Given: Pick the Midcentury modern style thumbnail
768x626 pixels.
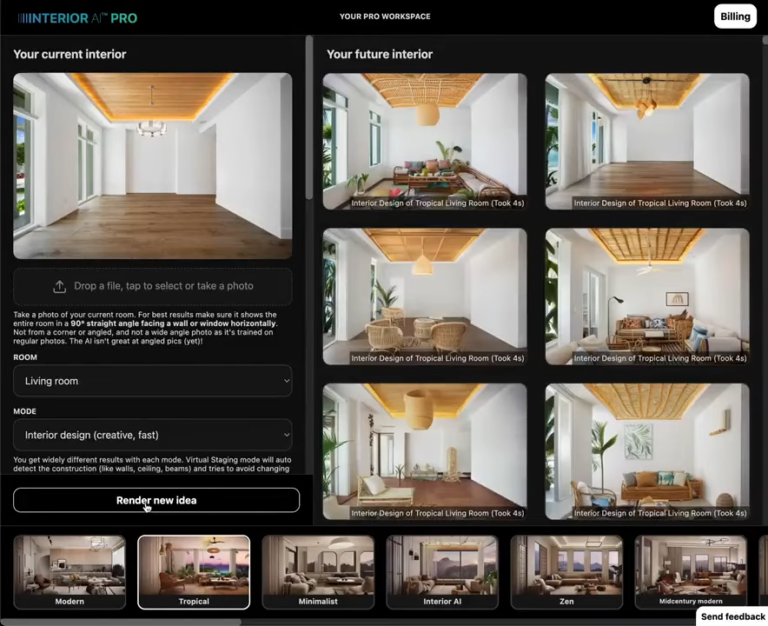Looking at the screenshot, I should coord(691,572).
